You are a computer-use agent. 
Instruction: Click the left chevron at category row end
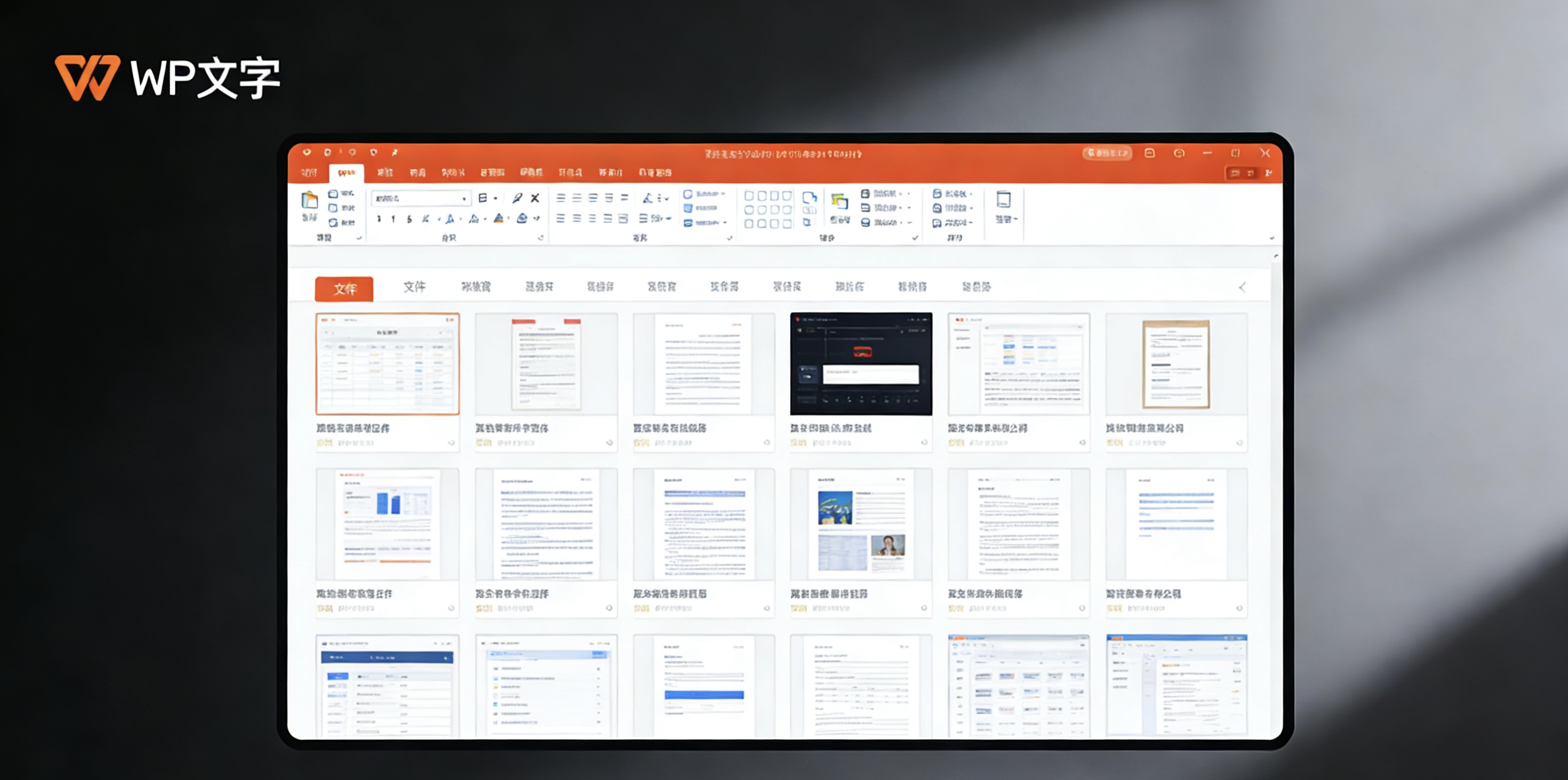tap(1243, 288)
